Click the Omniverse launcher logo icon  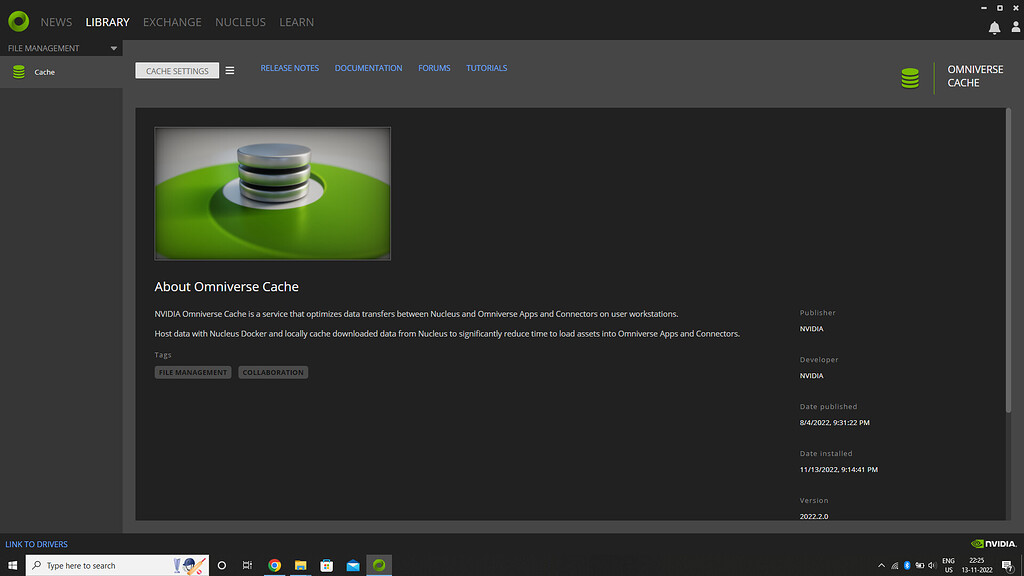coord(18,22)
